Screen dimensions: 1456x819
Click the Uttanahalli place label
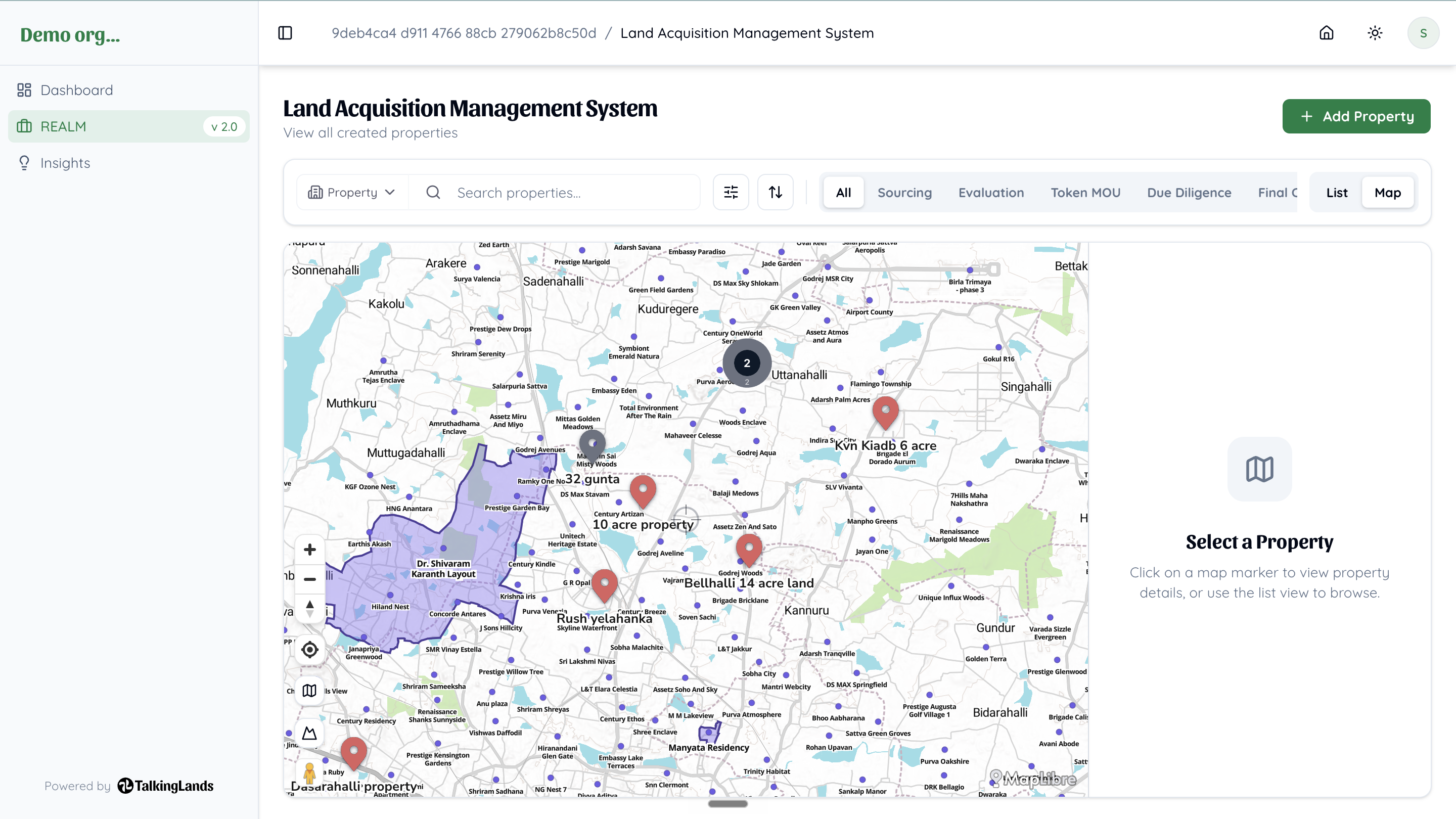coord(799,375)
